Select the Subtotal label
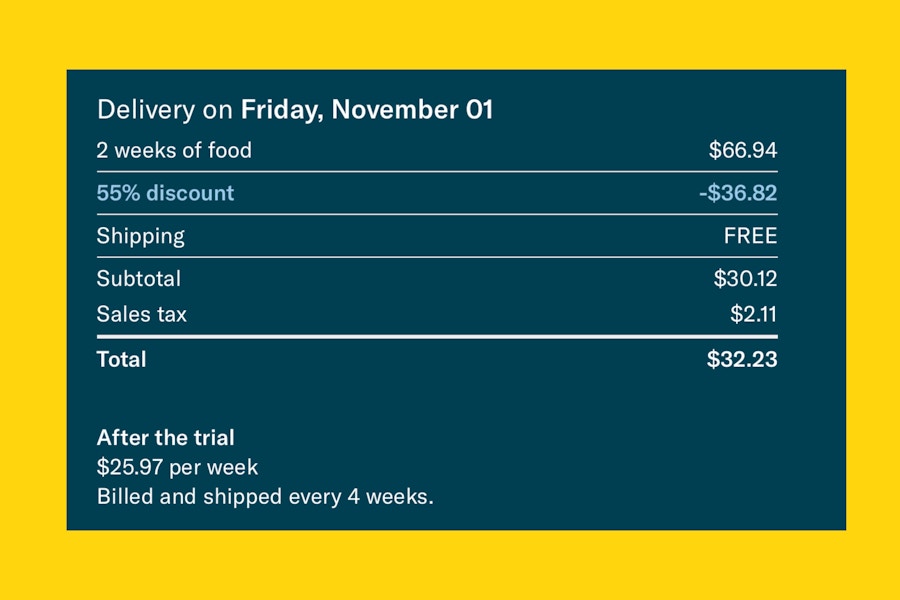The height and width of the screenshot is (600, 900). [139, 278]
